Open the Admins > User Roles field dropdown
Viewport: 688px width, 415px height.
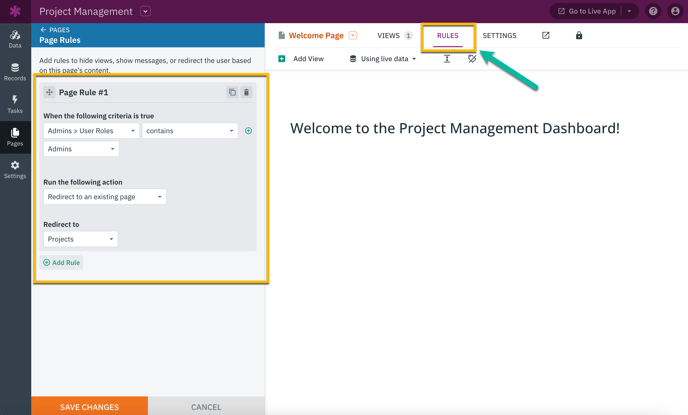point(91,131)
